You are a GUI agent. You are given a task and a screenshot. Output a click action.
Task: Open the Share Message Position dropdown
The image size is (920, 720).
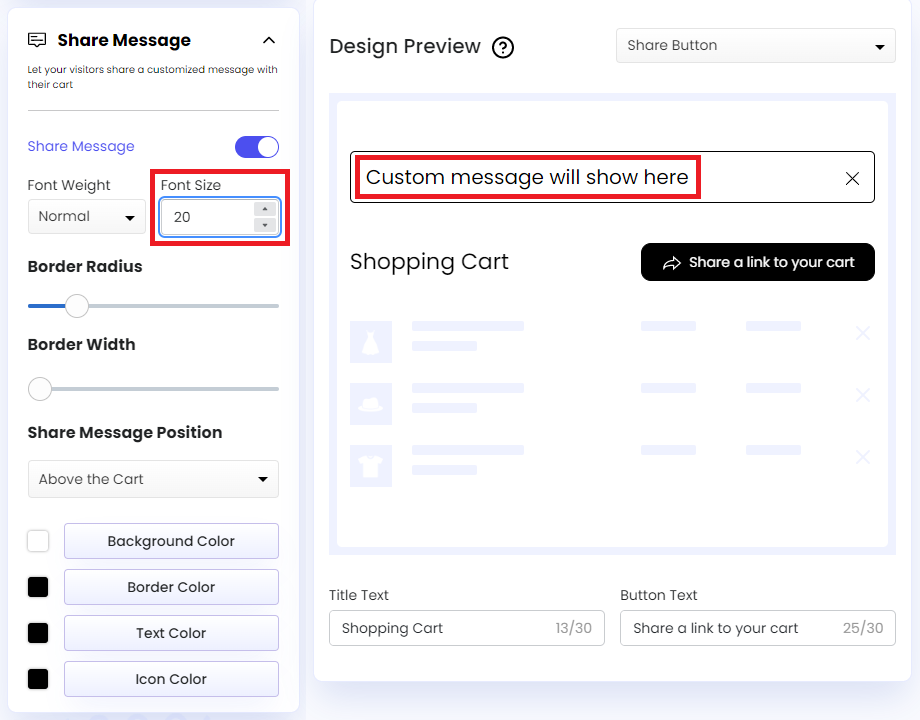pyautogui.click(x=153, y=479)
